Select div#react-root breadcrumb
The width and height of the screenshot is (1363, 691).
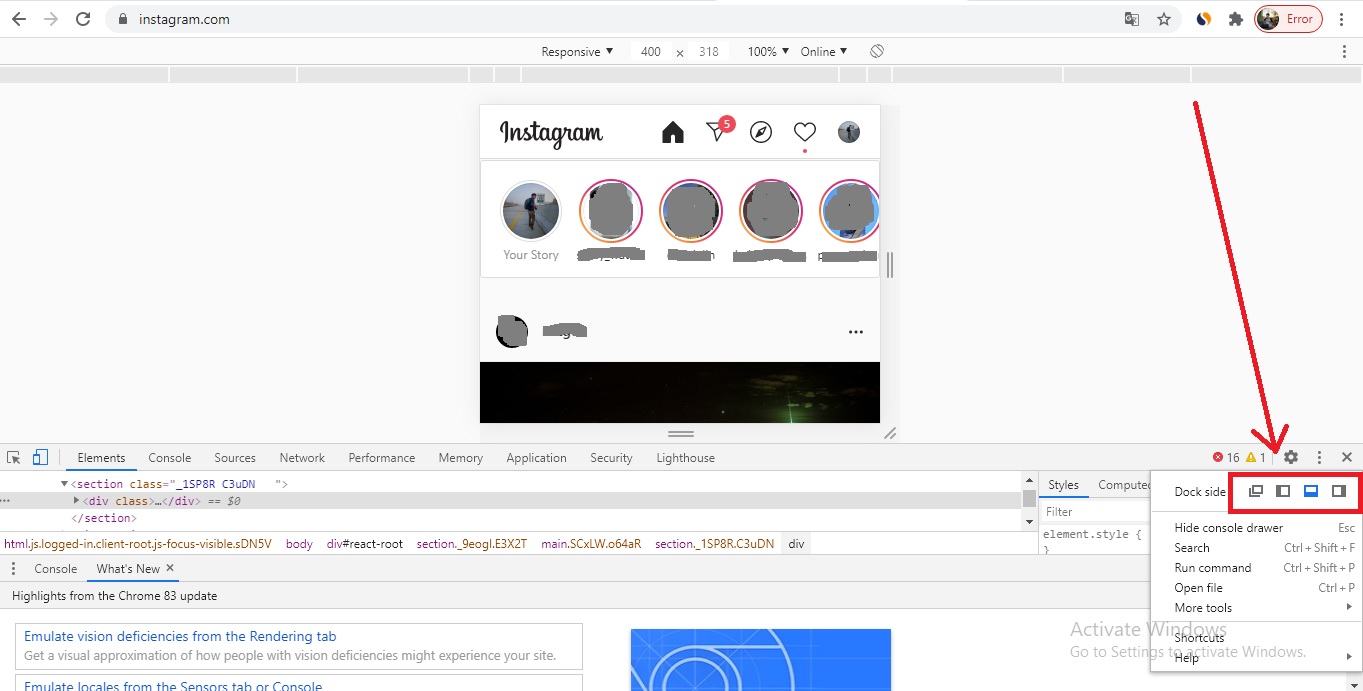(x=365, y=544)
